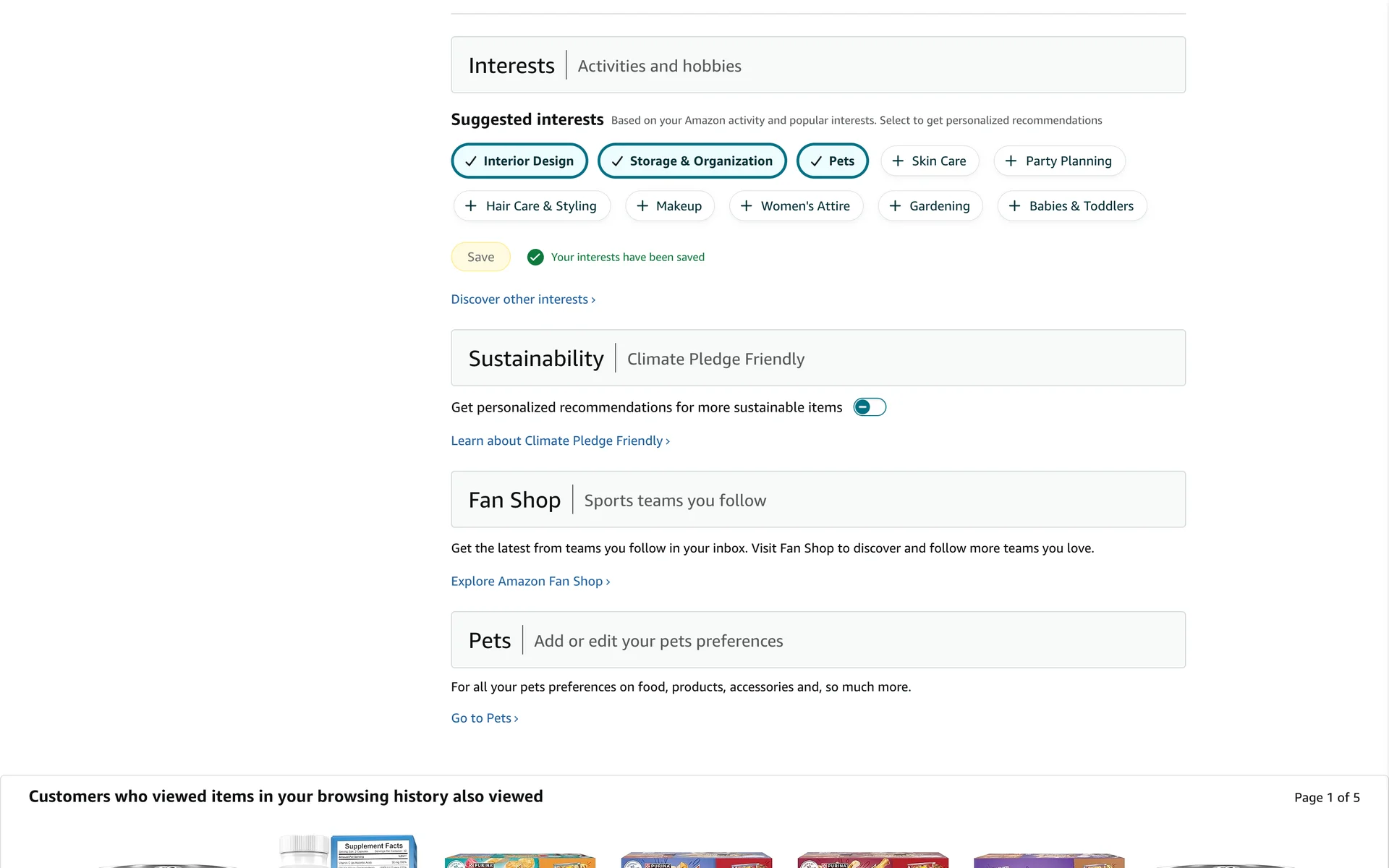Viewport: 1389px width, 868px height.
Task: Deselect the Storage & Organization interest chip
Action: click(x=692, y=161)
